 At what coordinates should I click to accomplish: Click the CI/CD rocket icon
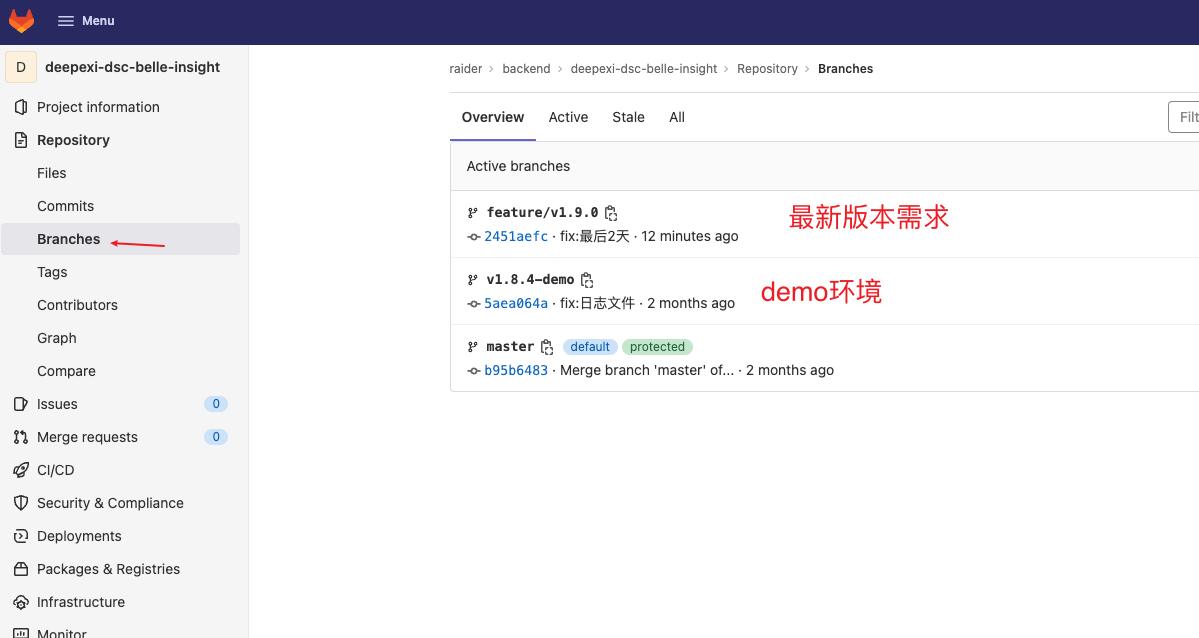click(20, 470)
